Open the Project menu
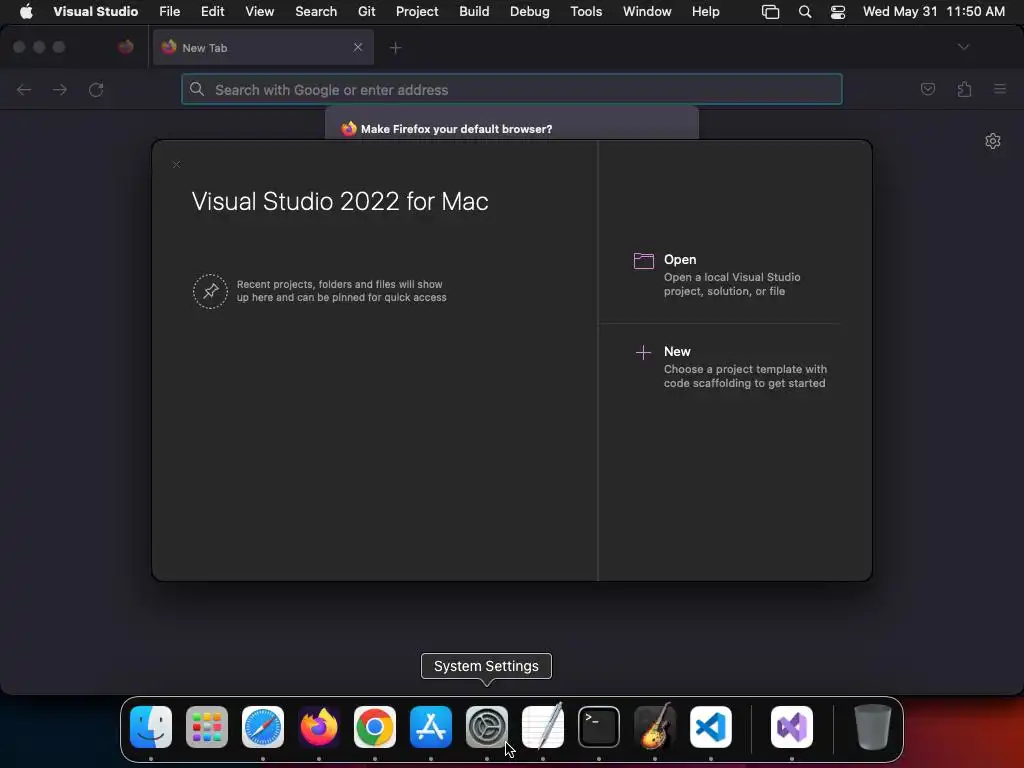 pyautogui.click(x=417, y=11)
